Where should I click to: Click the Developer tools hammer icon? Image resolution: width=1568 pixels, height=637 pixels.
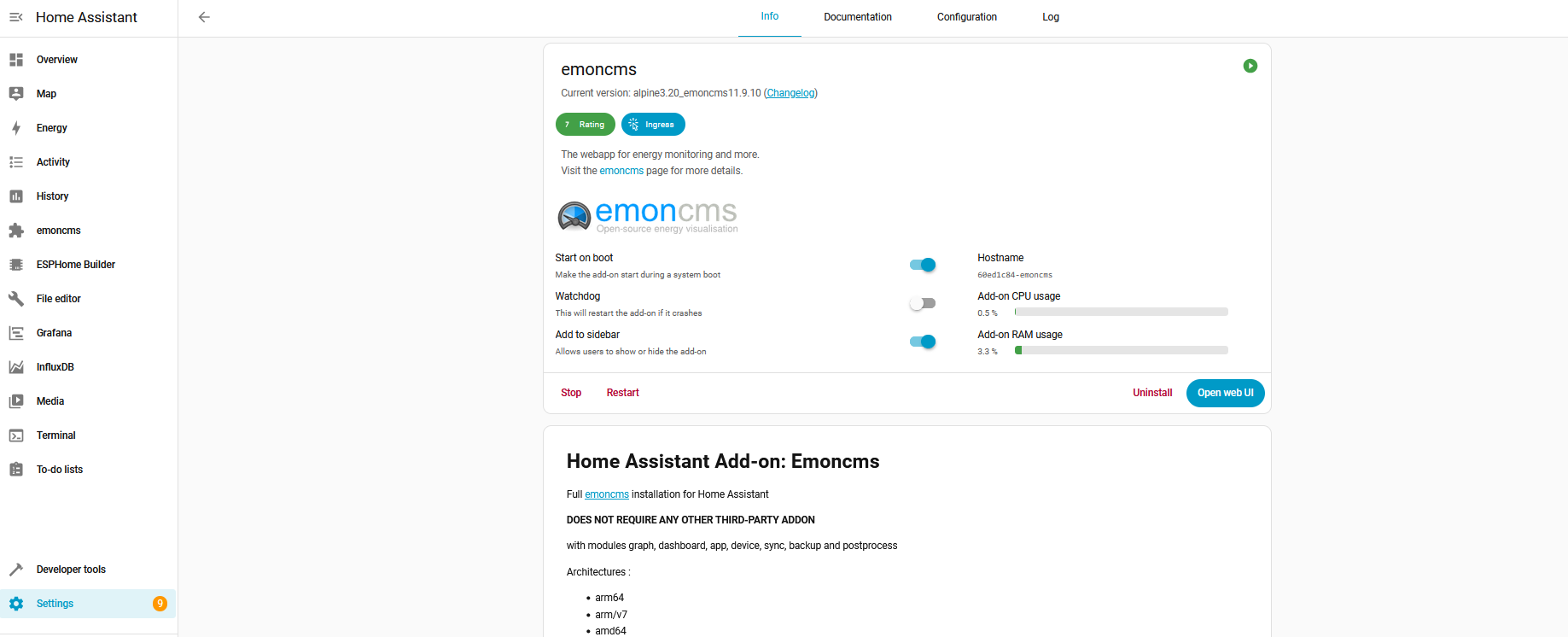16,570
